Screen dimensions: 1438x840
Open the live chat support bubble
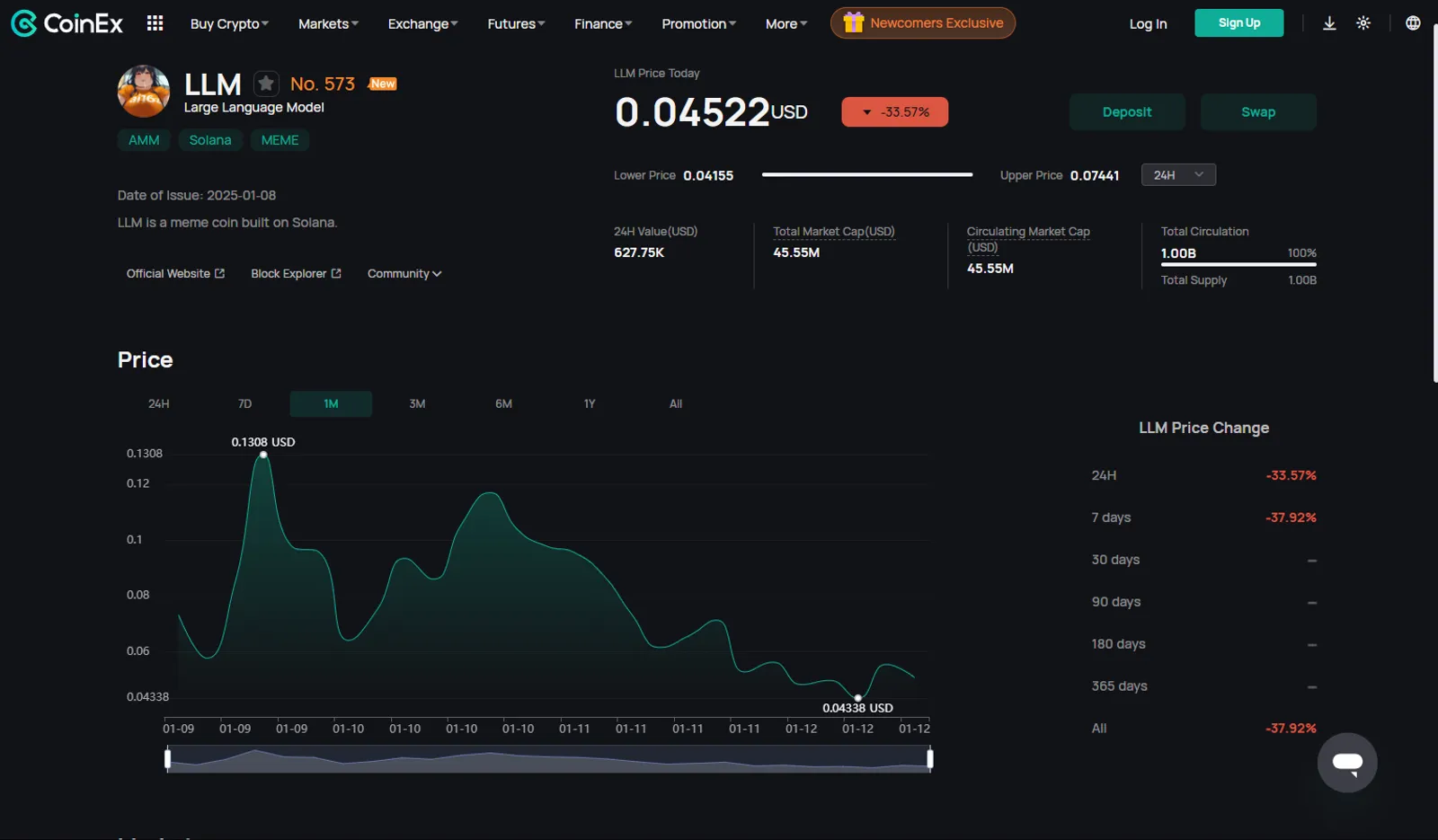click(x=1347, y=763)
